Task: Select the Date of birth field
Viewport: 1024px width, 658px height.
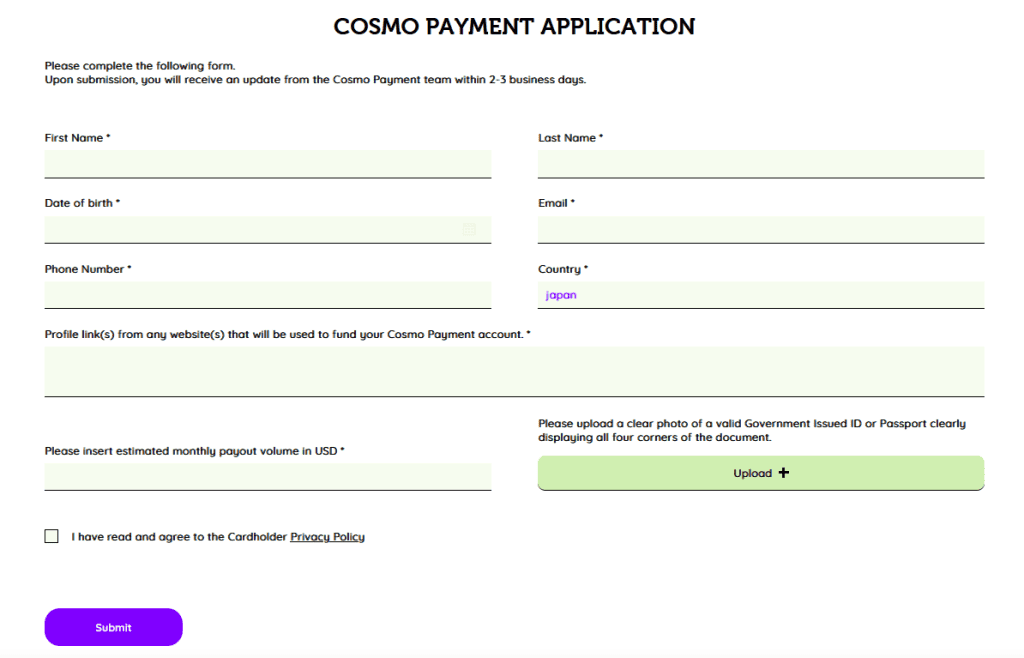Action: (268, 230)
